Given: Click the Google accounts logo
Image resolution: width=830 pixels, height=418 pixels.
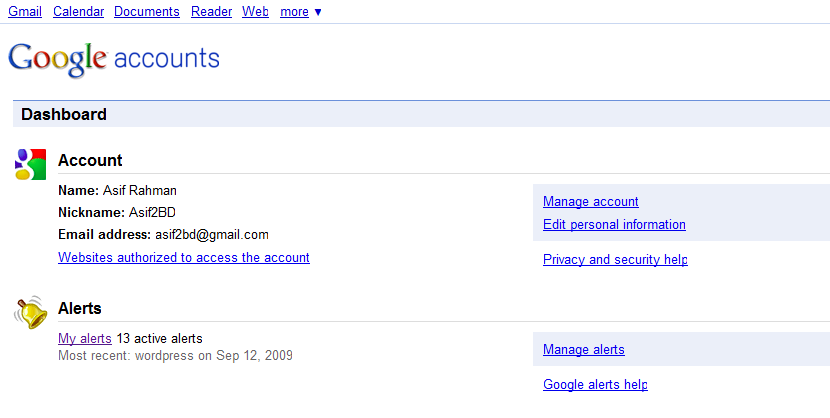Looking at the screenshot, I should click(113, 58).
